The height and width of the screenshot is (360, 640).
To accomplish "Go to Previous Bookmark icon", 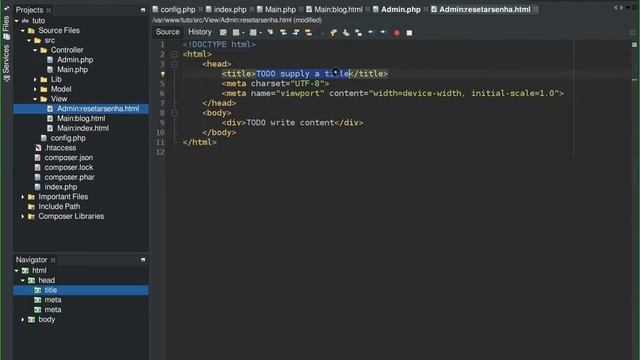I will [333, 32].
